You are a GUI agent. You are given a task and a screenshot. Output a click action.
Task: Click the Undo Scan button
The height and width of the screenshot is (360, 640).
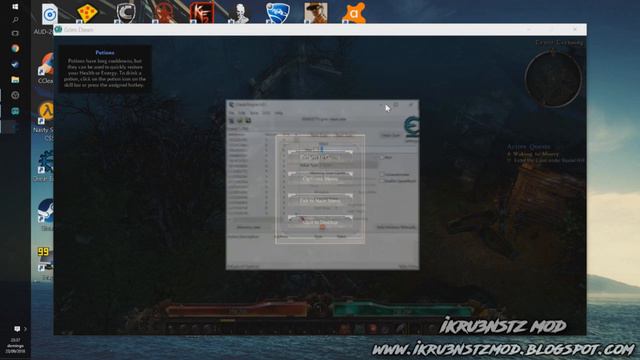click(x=390, y=135)
